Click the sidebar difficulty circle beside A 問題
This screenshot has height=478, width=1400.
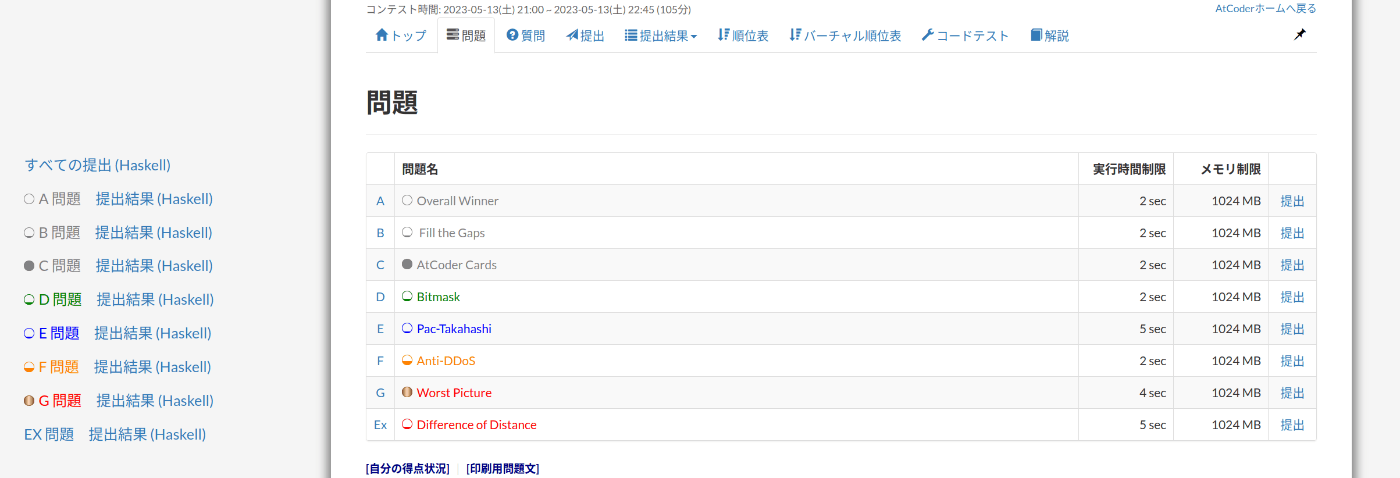[x=29, y=199]
